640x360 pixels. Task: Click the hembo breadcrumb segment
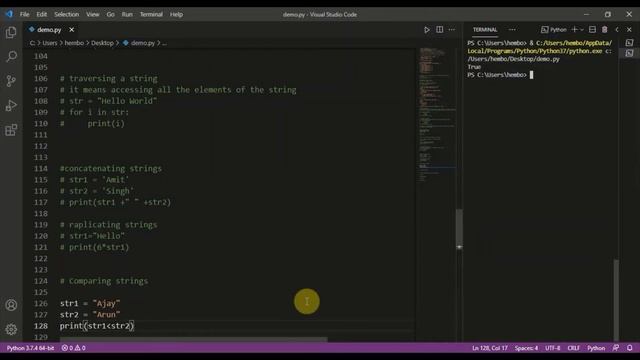point(74,43)
